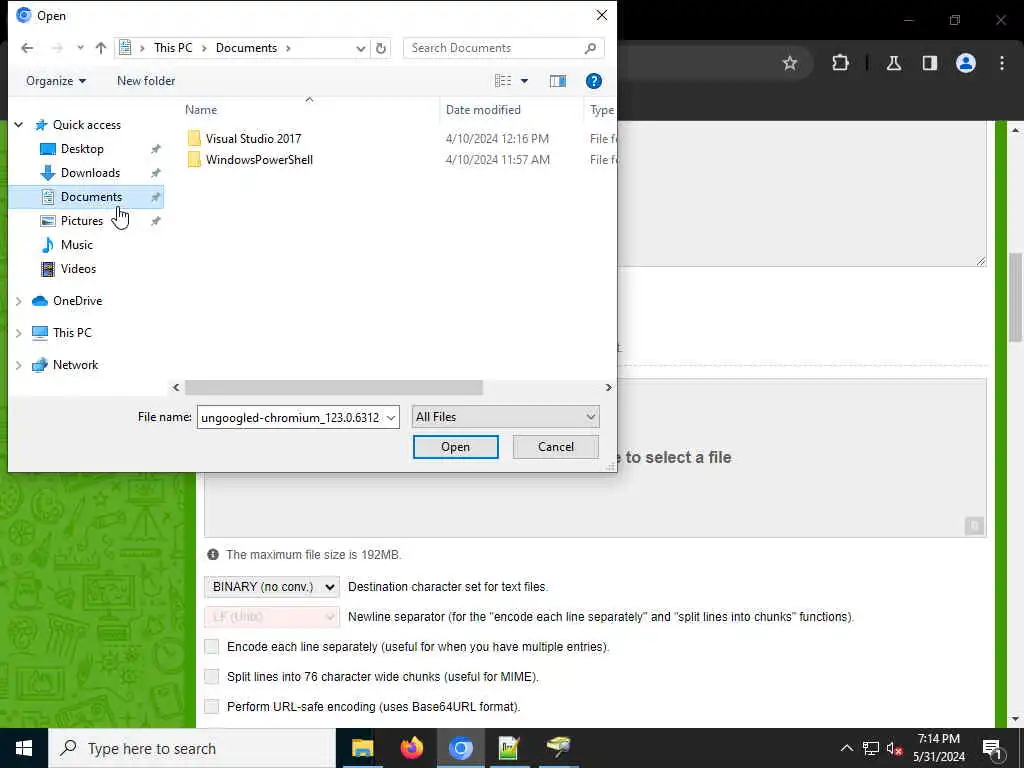Screen dimensions: 1024x768
Task: Open Firefox from taskbar
Action: [411, 748]
